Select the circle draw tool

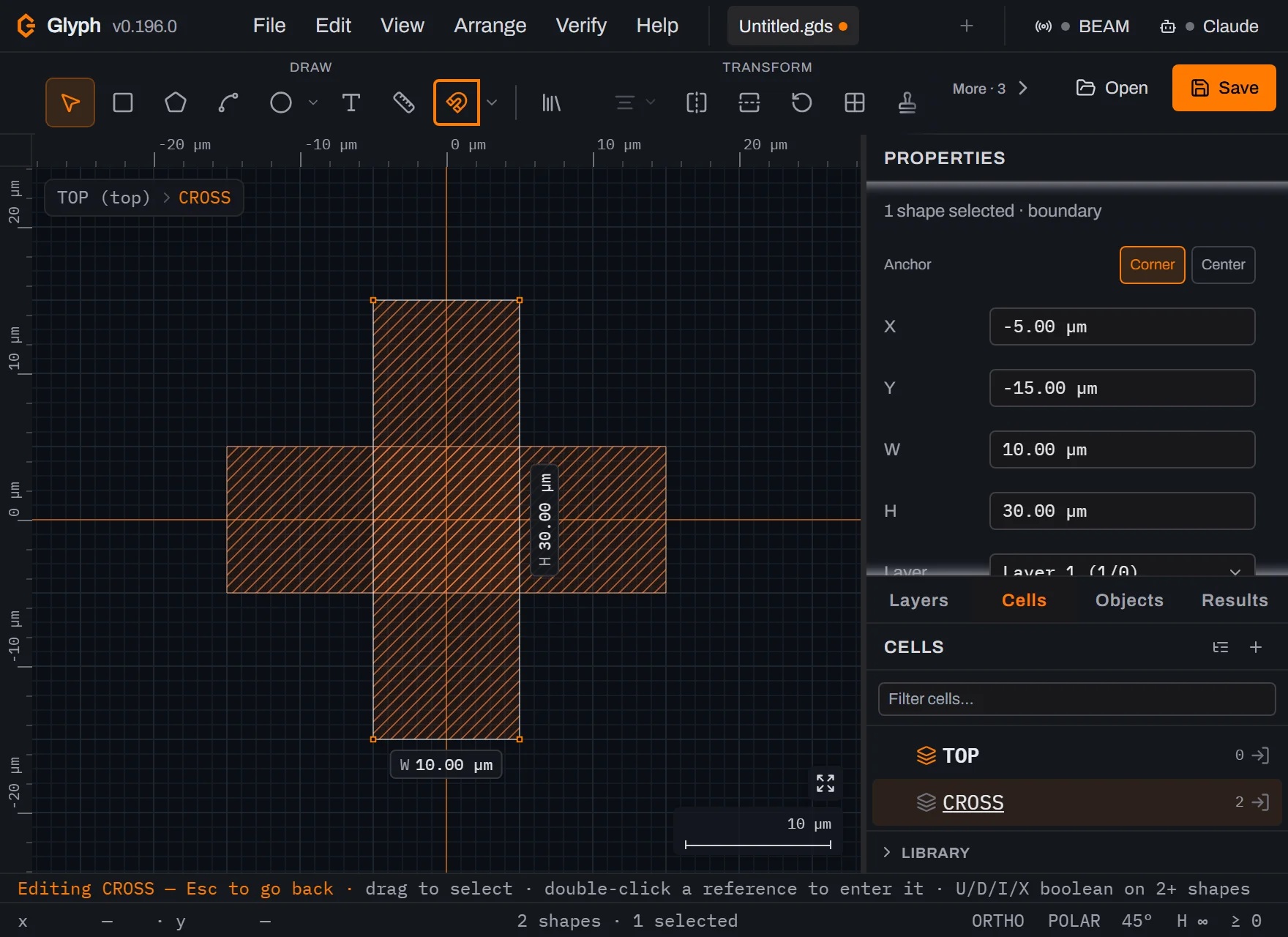[x=281, y=102]
